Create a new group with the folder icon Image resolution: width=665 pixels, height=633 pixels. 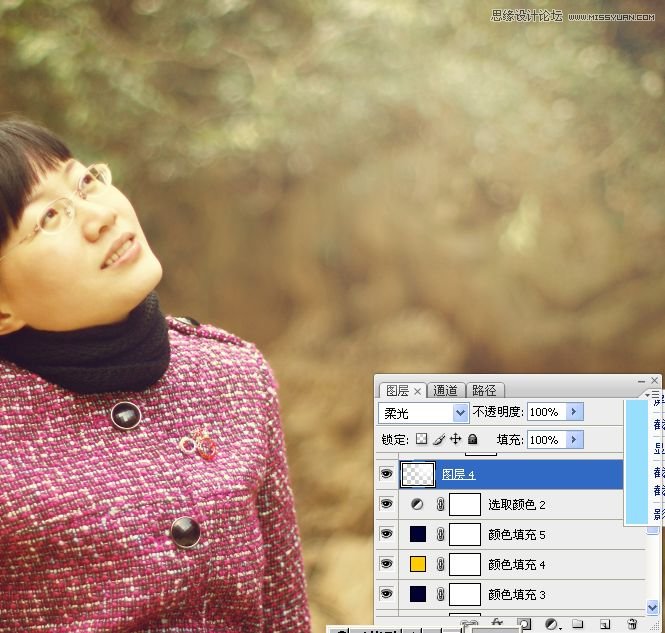coord(577,624)
